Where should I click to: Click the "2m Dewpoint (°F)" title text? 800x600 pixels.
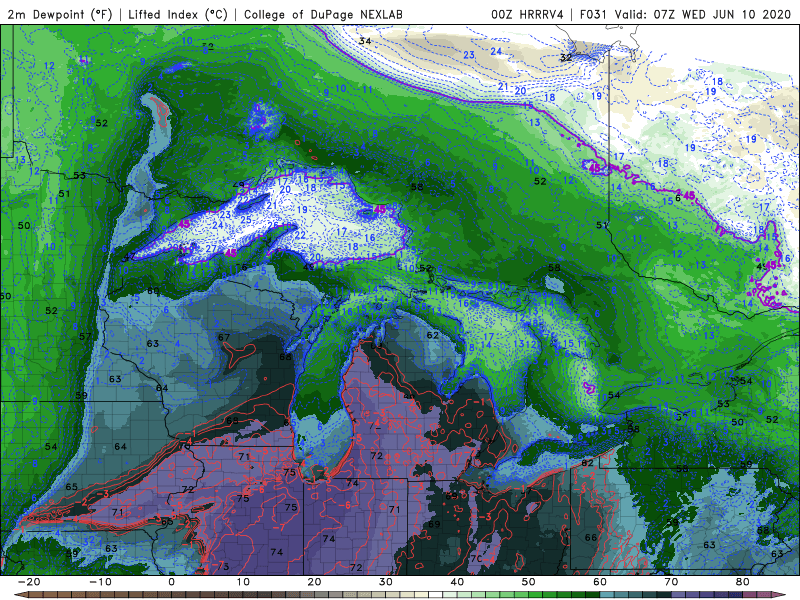(59, 14)
